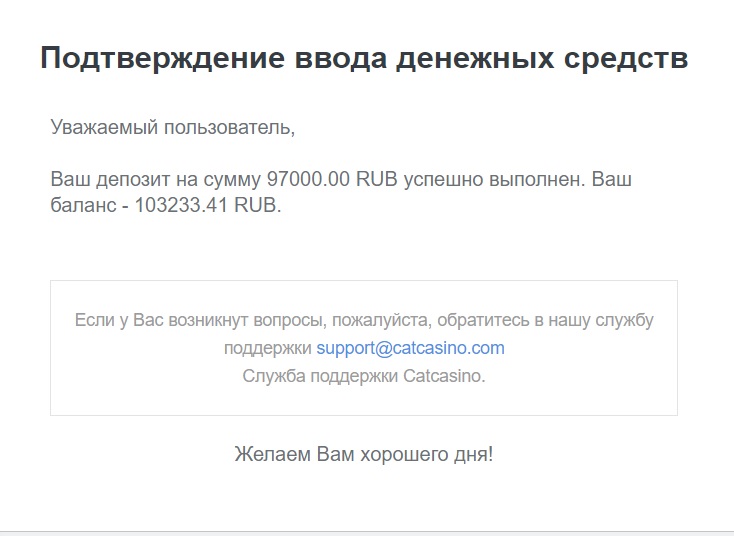734x536 pixels.
Task: Click the signature Служба поддержки Catcasino
Action: tap(364, 376)
